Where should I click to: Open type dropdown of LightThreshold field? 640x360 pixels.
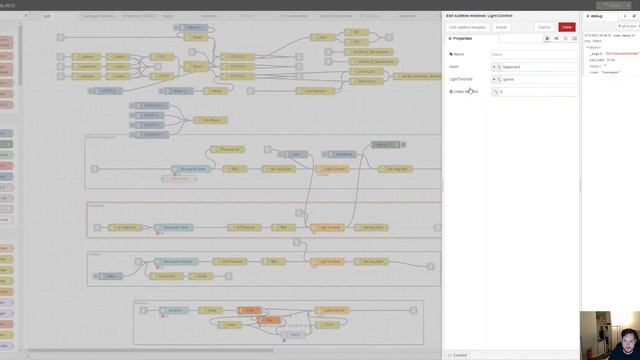pos(496,79)
